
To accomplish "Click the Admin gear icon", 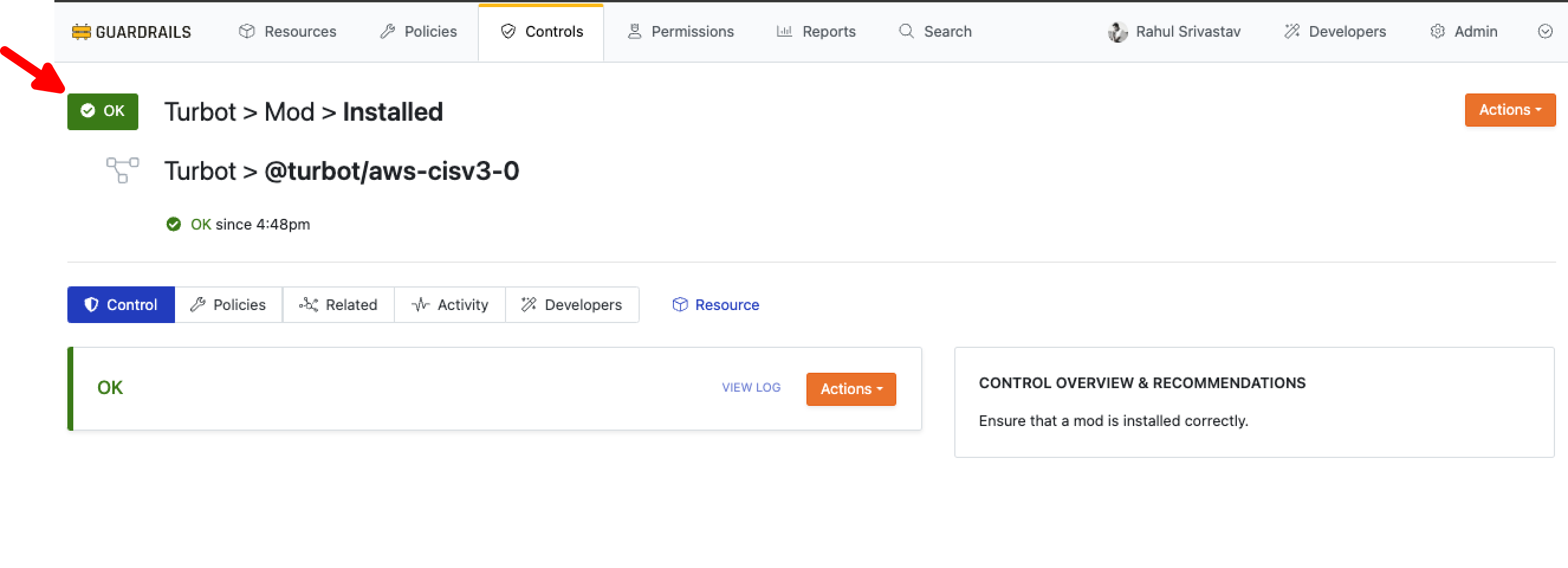I will click(1437, 32).
